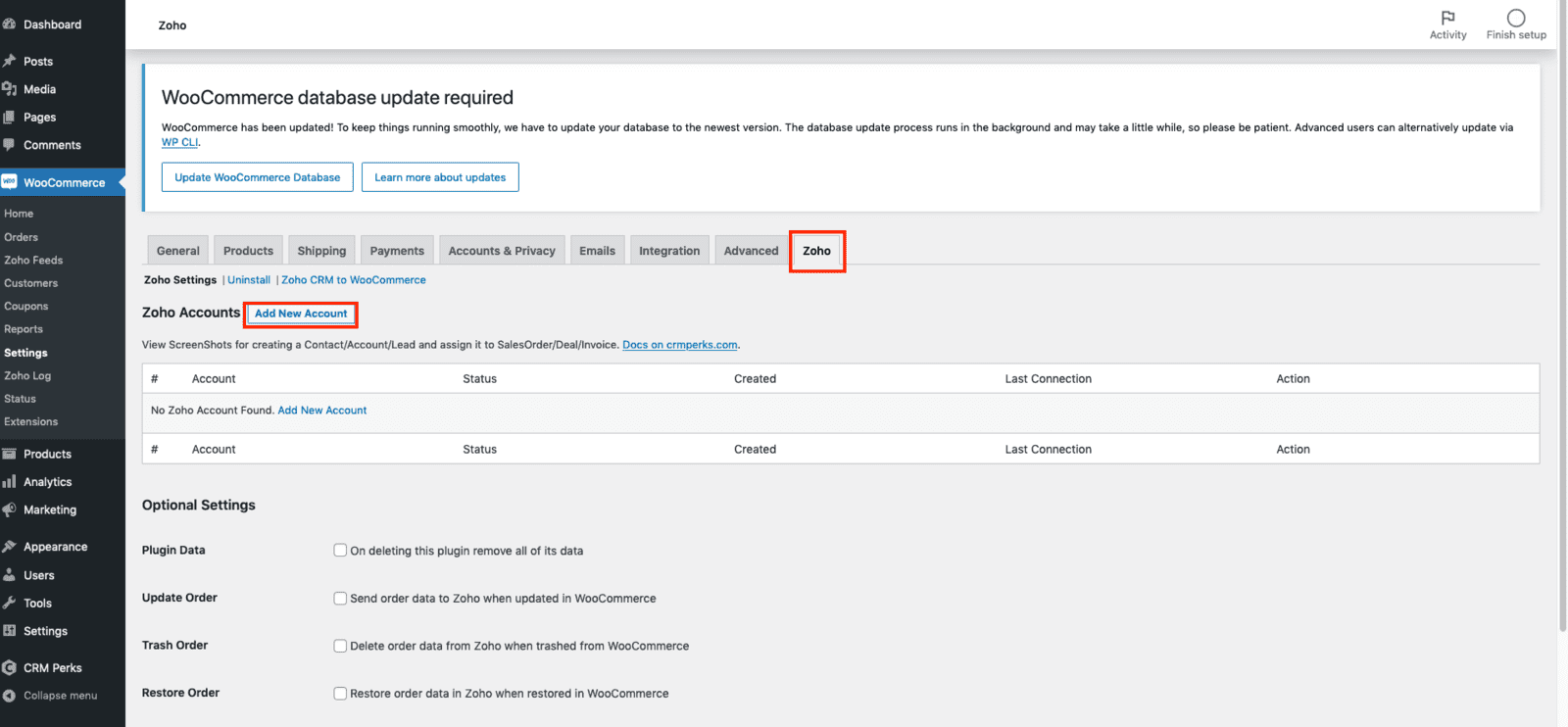Click the Dashboard gauge icon in sidebar

9,24
